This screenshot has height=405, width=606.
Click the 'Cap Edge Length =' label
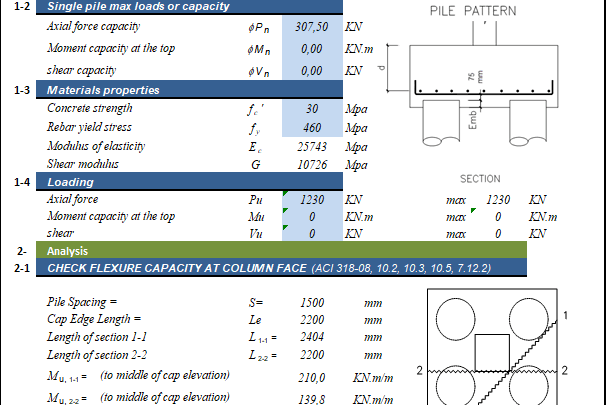(x=94, y=319)
